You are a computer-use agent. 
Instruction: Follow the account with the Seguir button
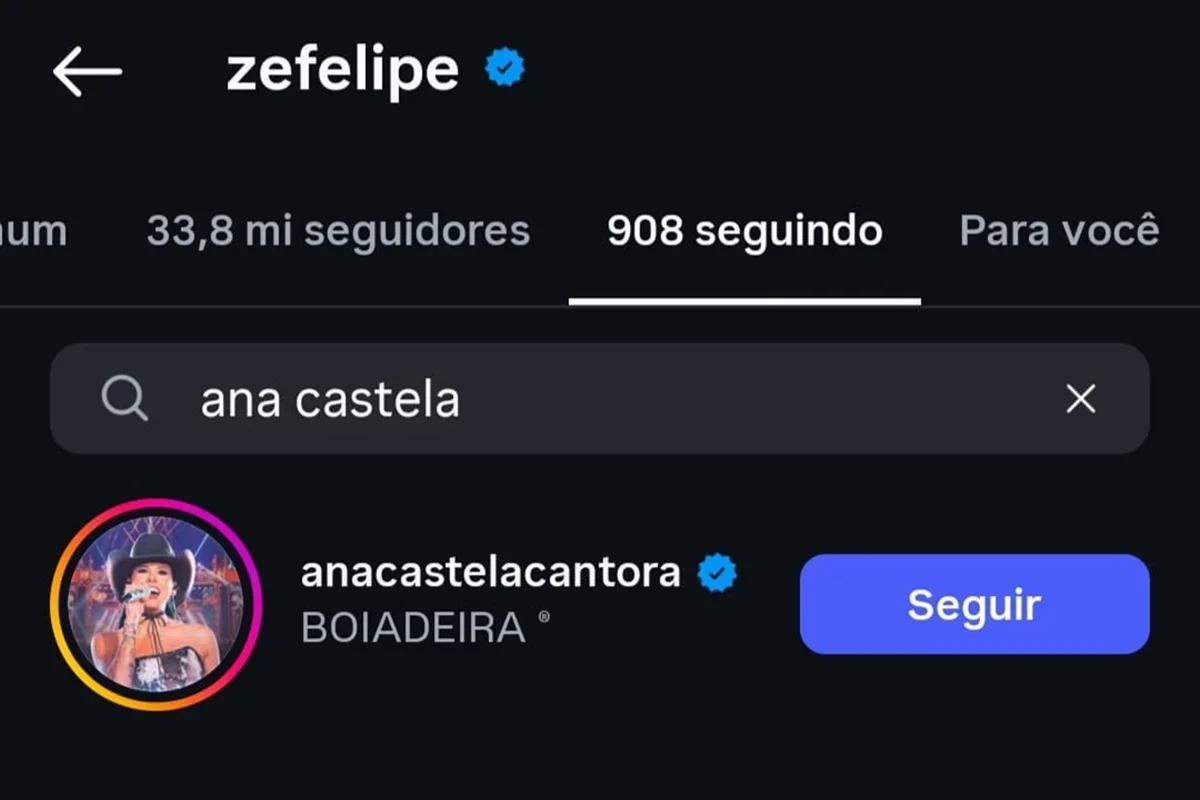coord(975,604)
